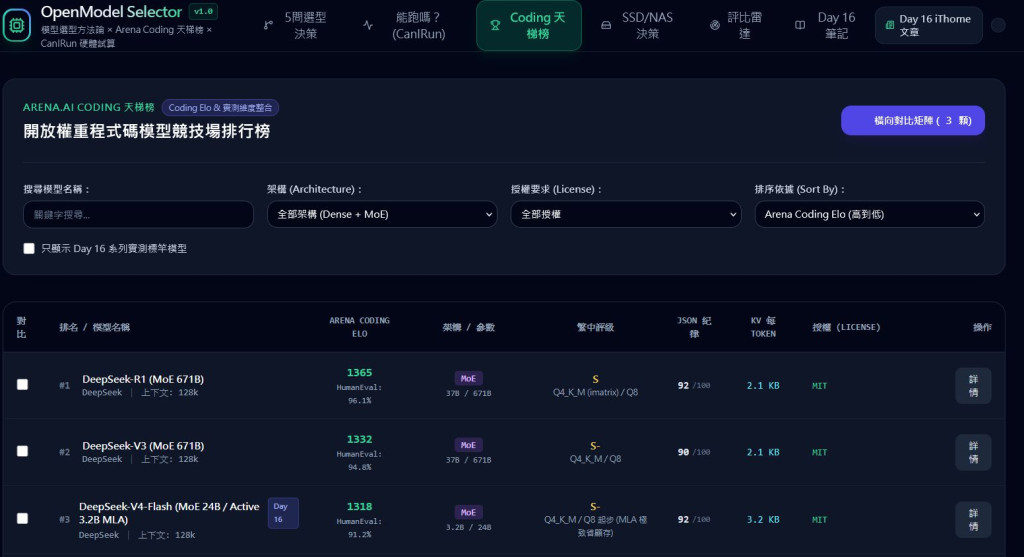
Task: Click the DeepSeek-V4-Flash model name
Action: pos(169,513)
